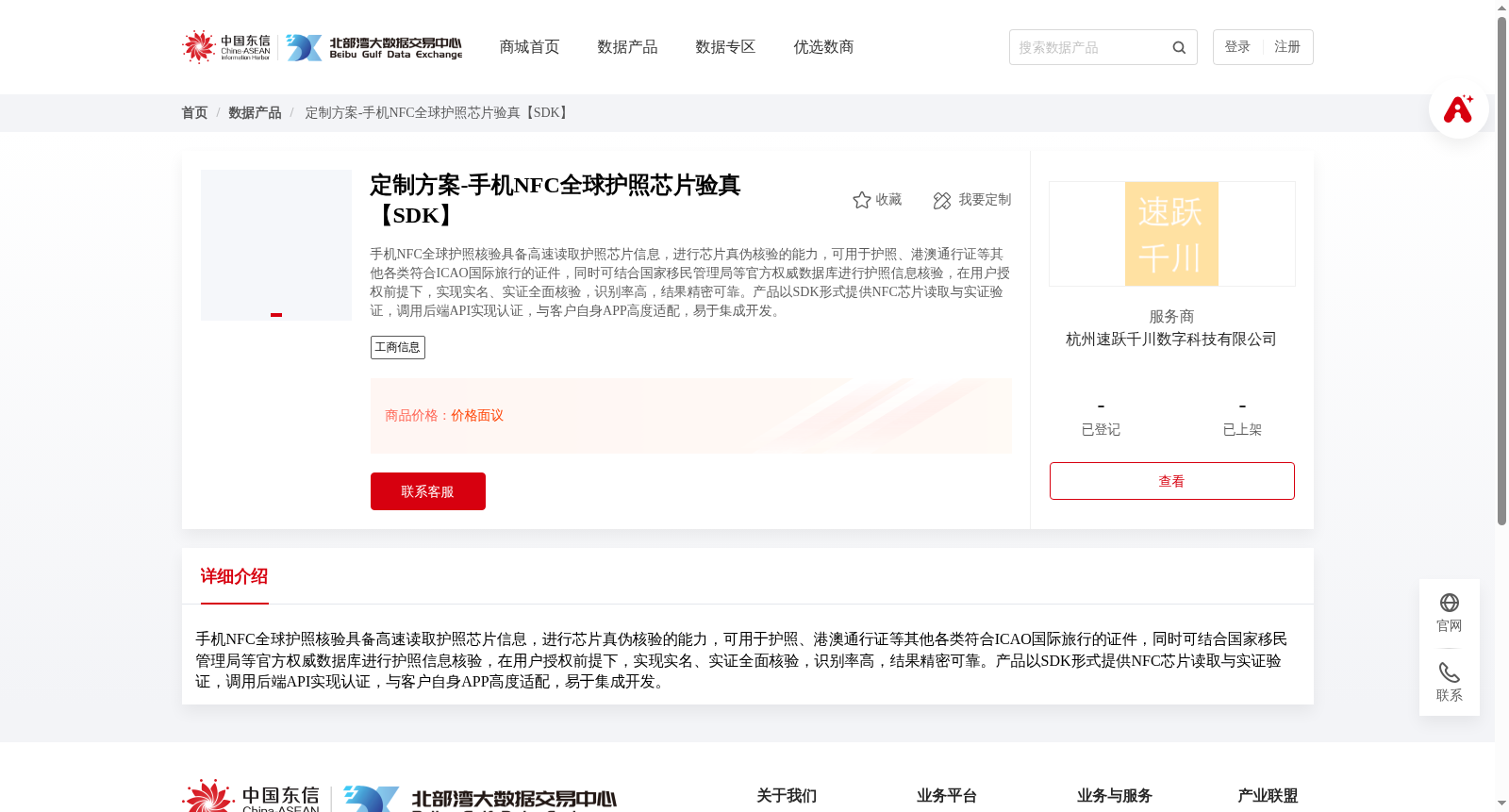Click the product image thumbnail
This screenshot has height=812, width=1509.
coord(276,245)
